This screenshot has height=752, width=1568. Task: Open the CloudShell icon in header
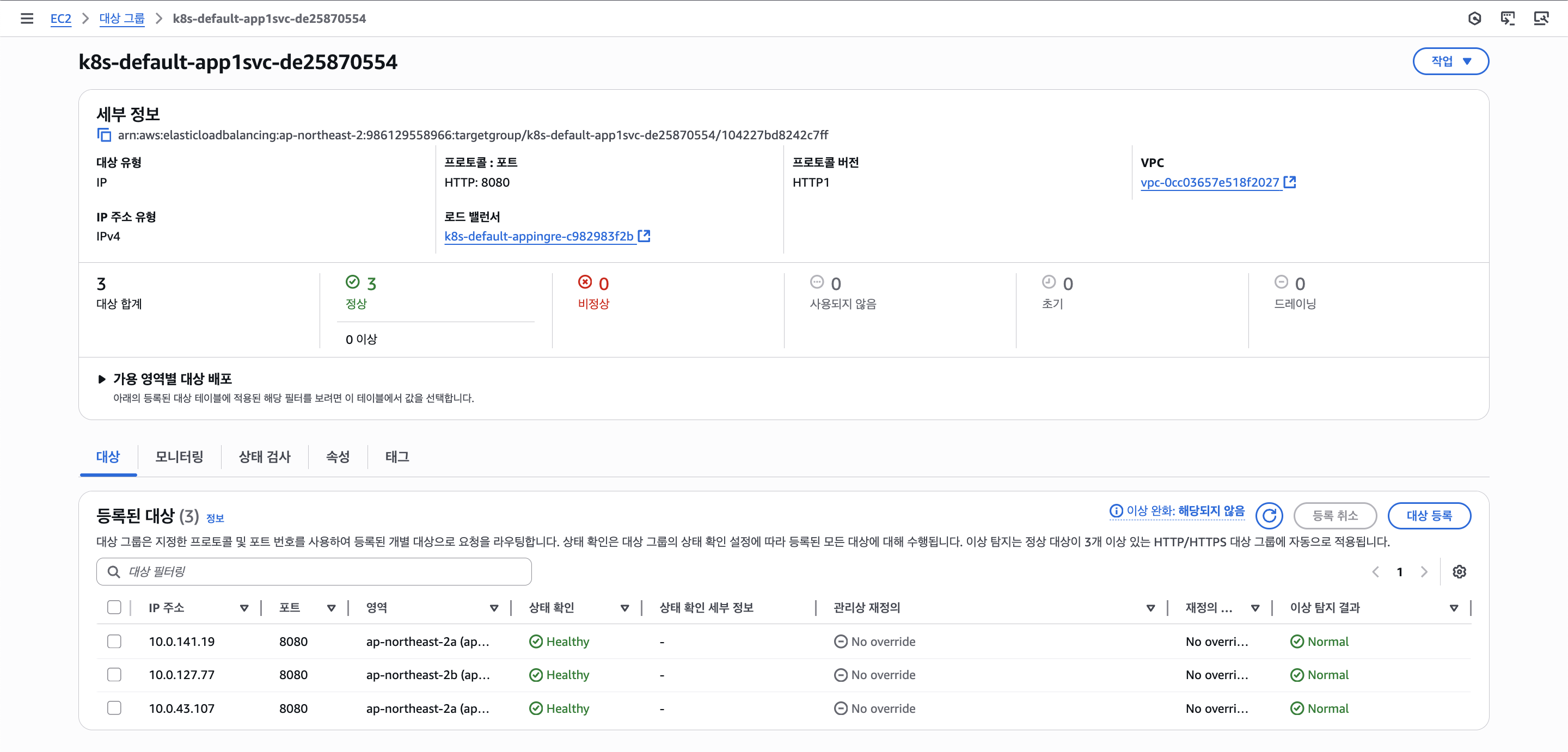[1507, 19]
